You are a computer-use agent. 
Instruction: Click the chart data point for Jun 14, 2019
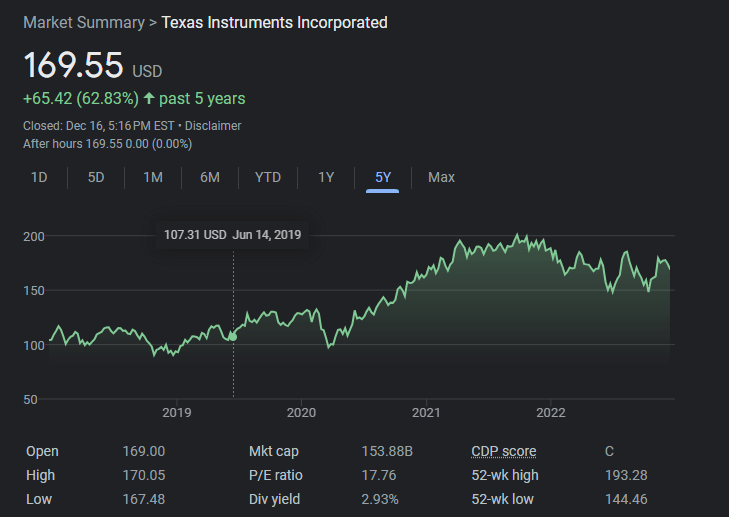pos(233,337)
